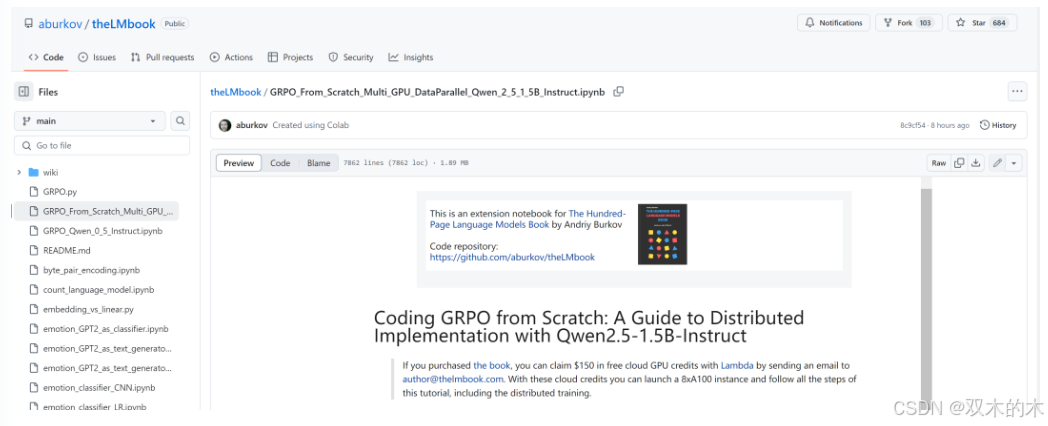Click the Public visibility badge

point(174,24)
